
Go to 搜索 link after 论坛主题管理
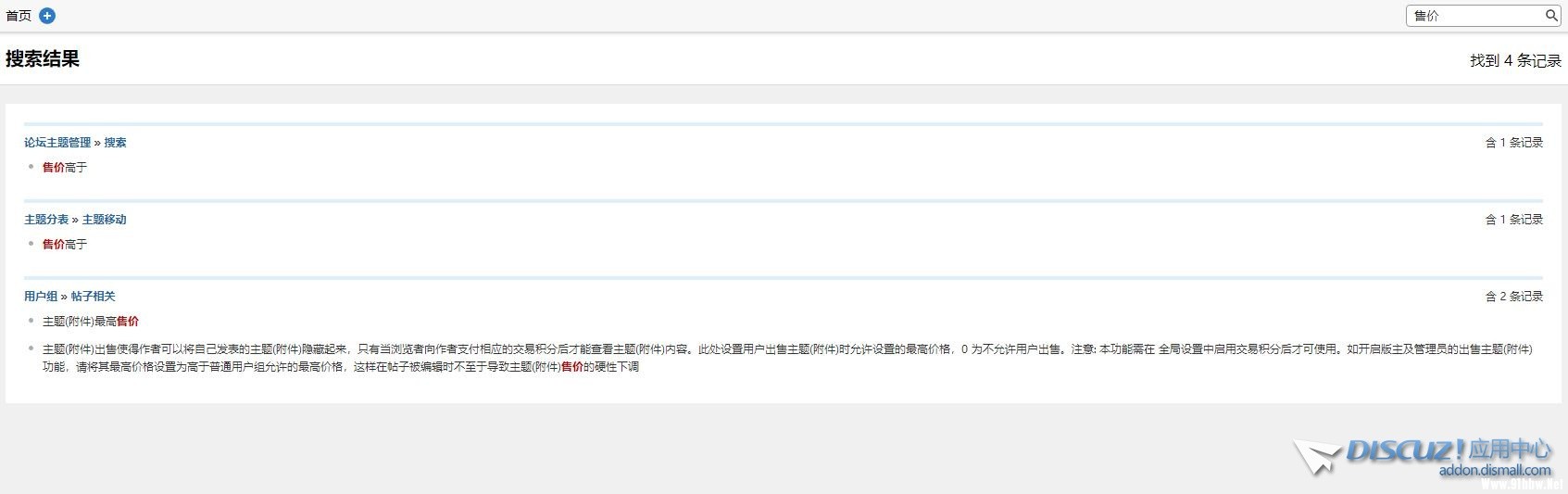coord(115,143)
